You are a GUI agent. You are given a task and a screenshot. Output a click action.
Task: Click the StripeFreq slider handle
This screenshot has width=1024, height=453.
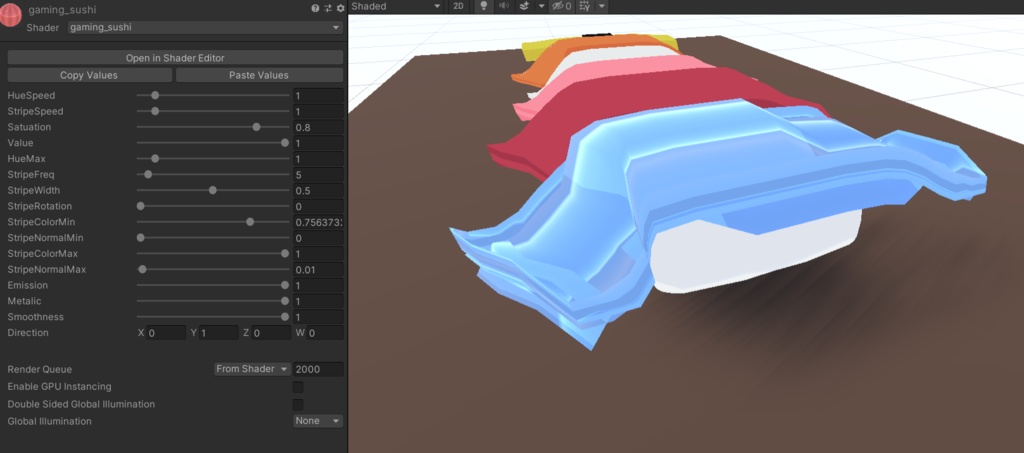(148, 174)
